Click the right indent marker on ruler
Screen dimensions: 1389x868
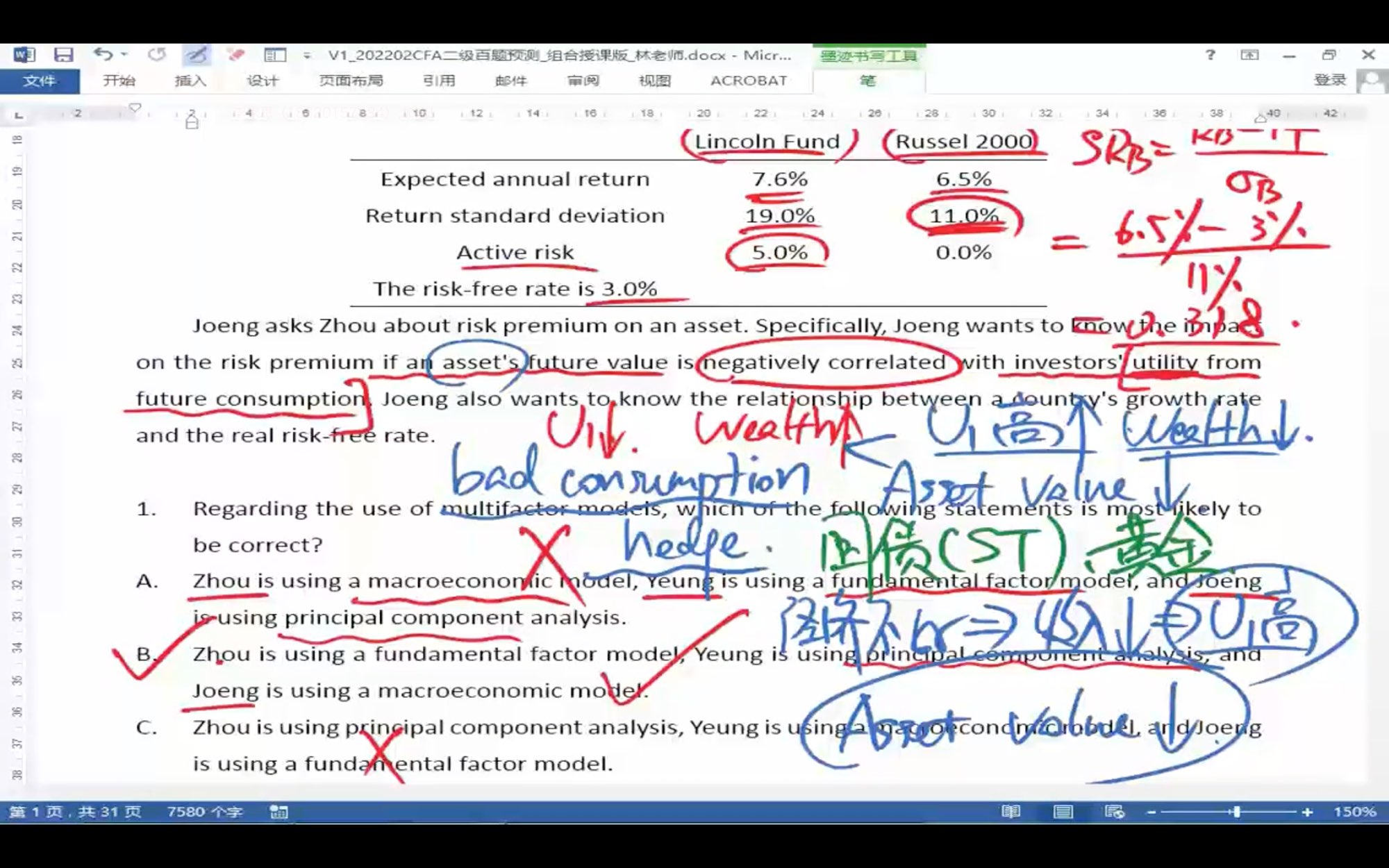tap(1261, 117)
